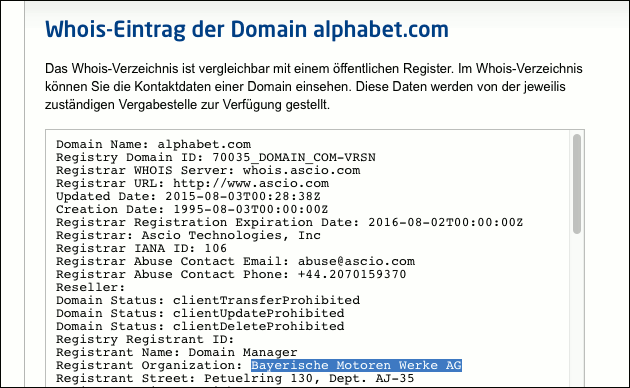Click the 'Registrant Street: Petuelring 130' line
Viewport: 630px width, 388px height.
click(x=235, y=378)
